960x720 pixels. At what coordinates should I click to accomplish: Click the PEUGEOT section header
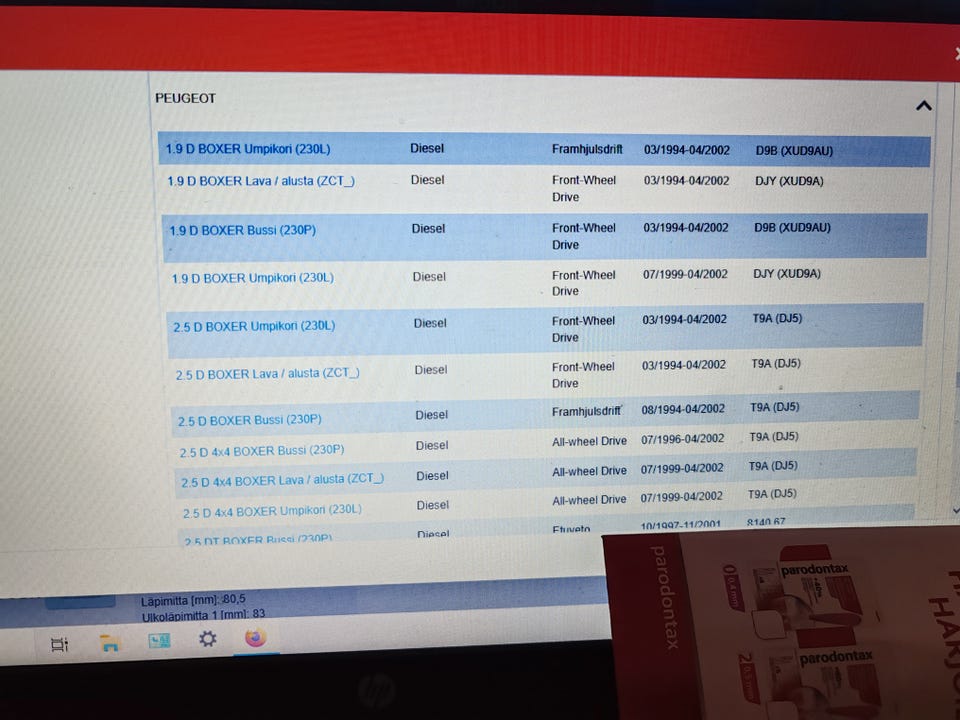[x=185, y=99]
